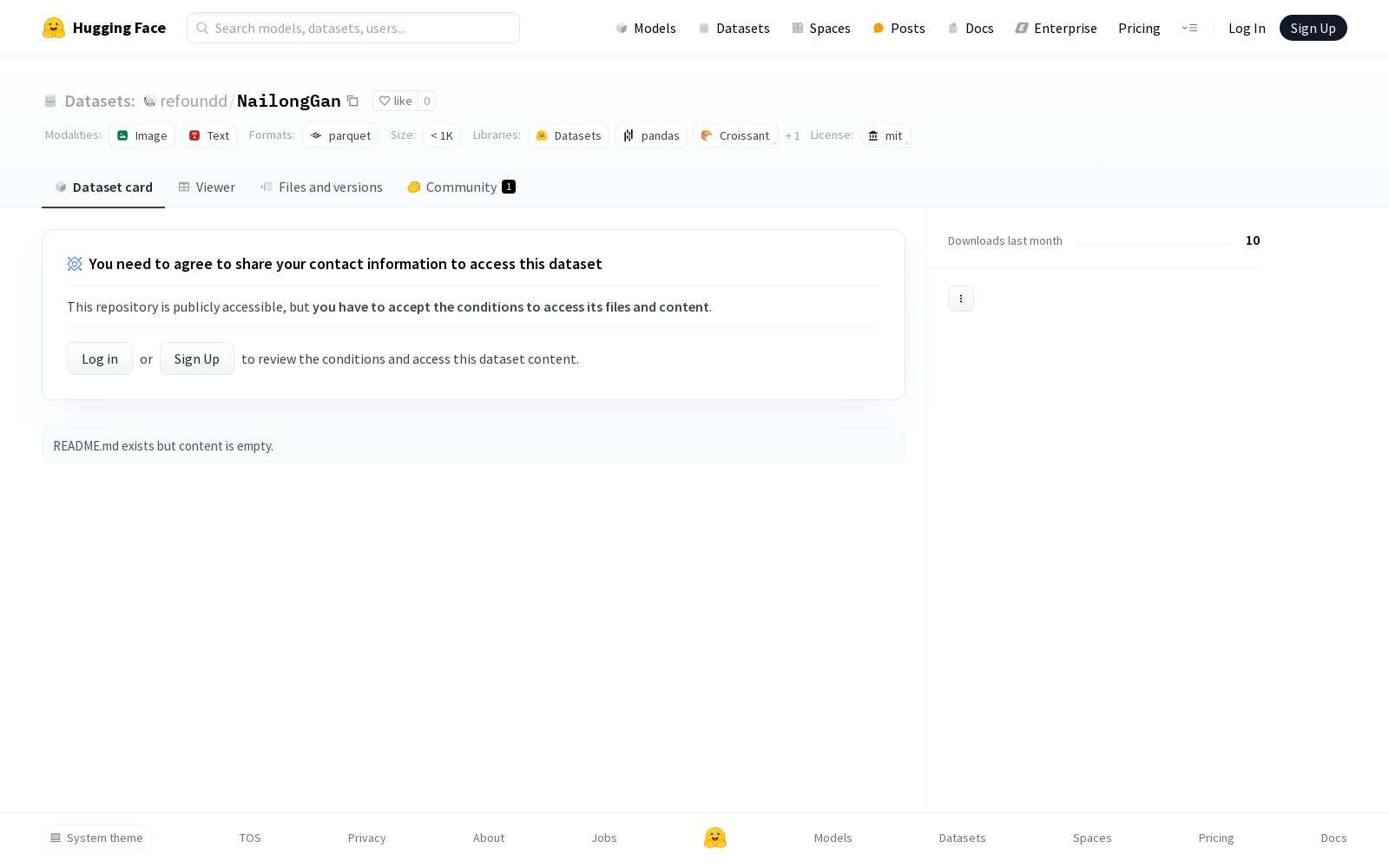Viewport: 1389px width, 868px height.
Task: Toggle the System theme switcher
Action: click(97, 838)
